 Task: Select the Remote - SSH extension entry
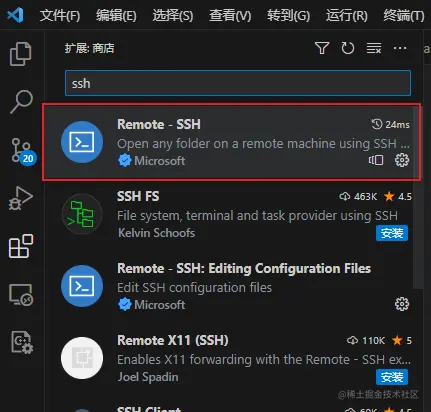(x=232, y=142)
